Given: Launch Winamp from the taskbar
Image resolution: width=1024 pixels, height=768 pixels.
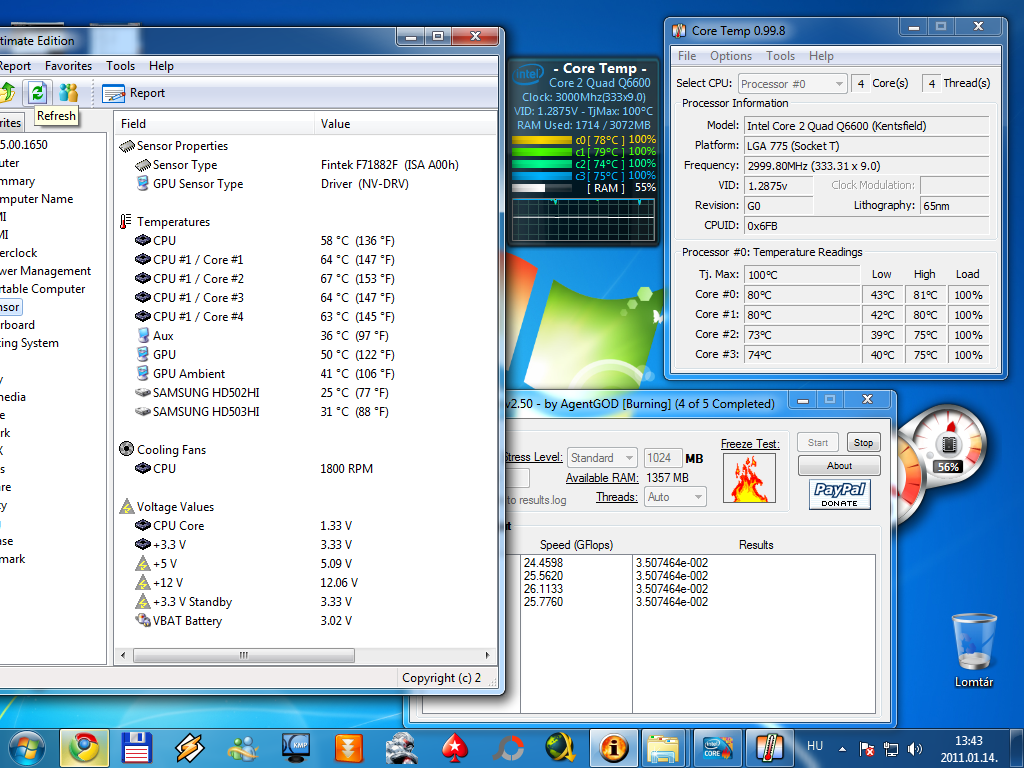Looking at the screenshot, I should pos(189,748).
